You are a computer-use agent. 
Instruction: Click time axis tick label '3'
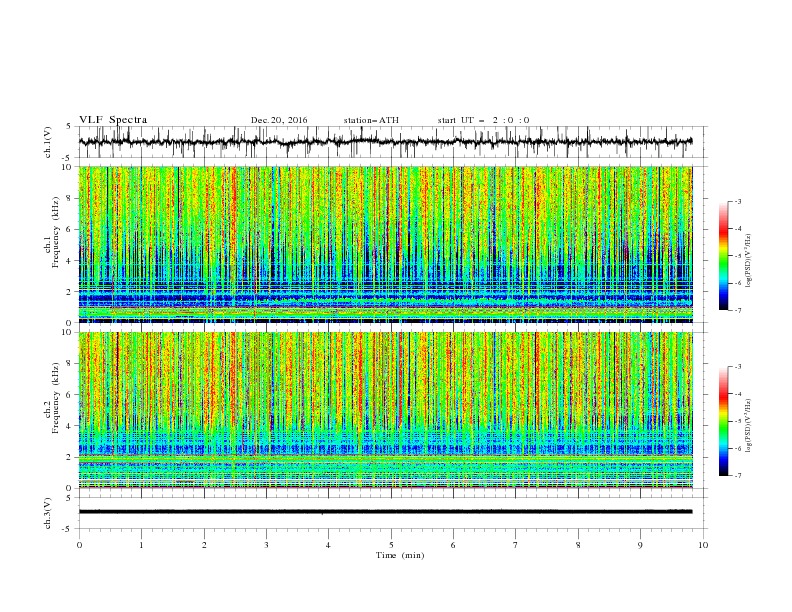point(266,545)
